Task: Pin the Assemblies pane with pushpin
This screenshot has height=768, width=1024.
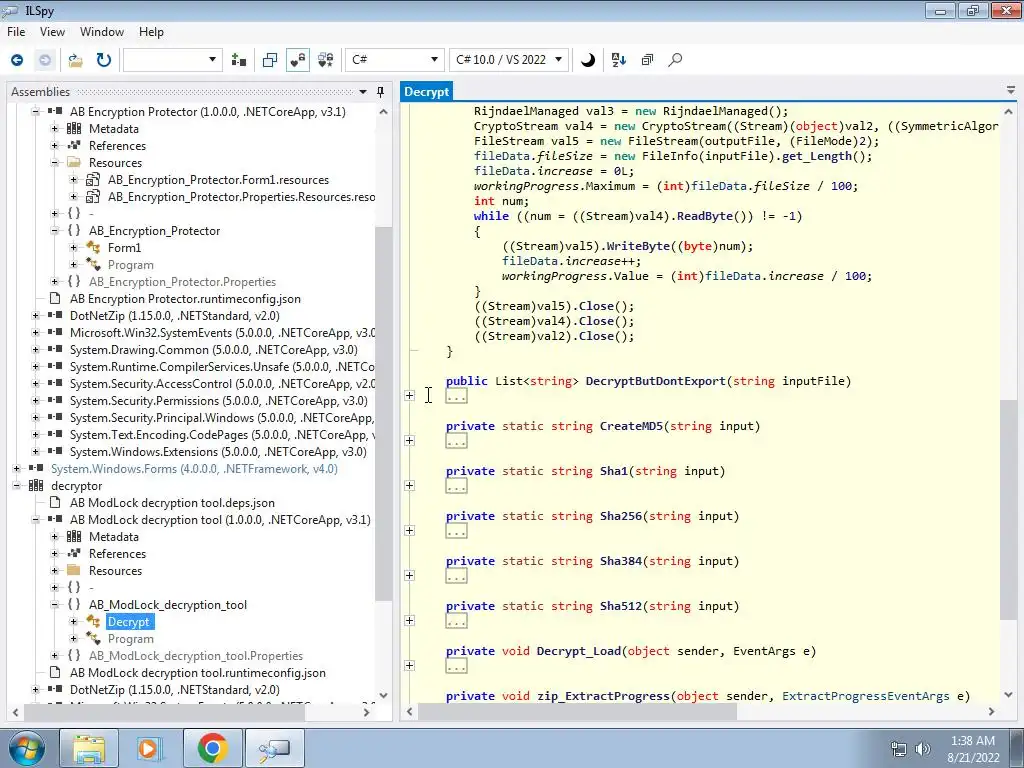Action: click(381, 91)
